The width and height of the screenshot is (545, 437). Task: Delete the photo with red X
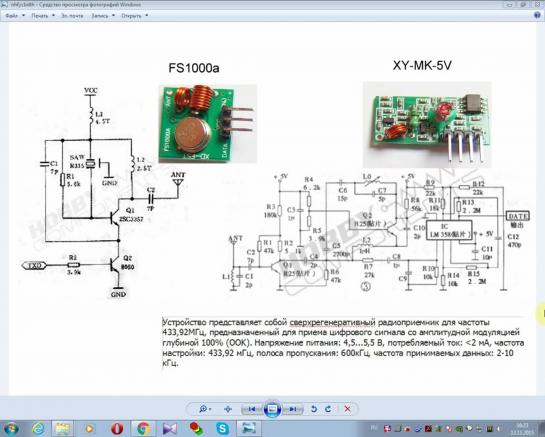pyautogui.click(x=347, y=409)
